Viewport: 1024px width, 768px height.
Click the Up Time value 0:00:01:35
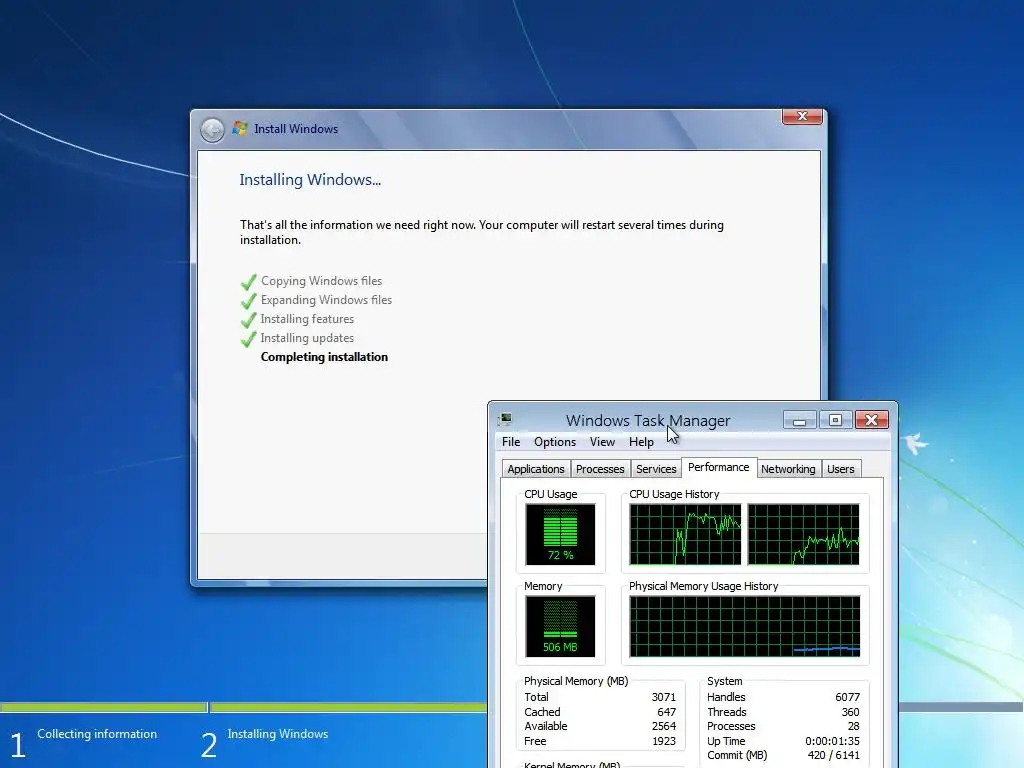coord(833,741)
